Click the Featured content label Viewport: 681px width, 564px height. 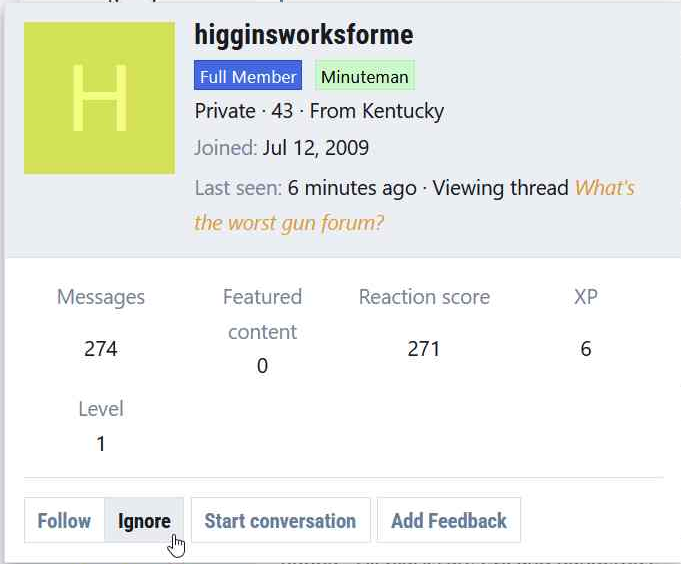[x=262, y=314]
